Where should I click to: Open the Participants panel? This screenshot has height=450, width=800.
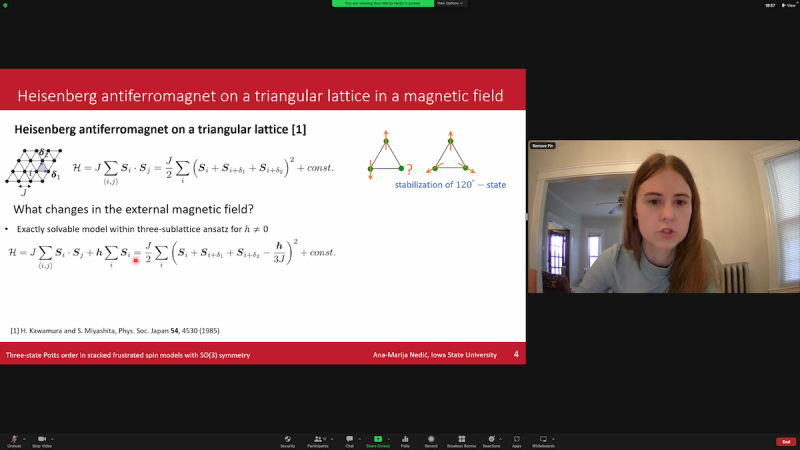click(x=318, y=441)
